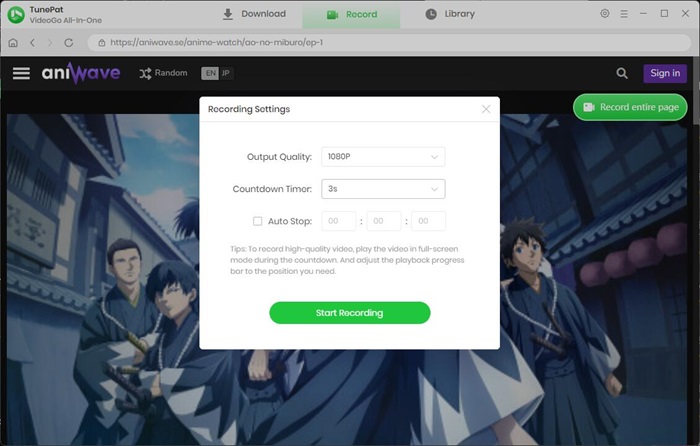Switch to the Download tab
Viewport: 700px width, 446px height.
(254, 14)
